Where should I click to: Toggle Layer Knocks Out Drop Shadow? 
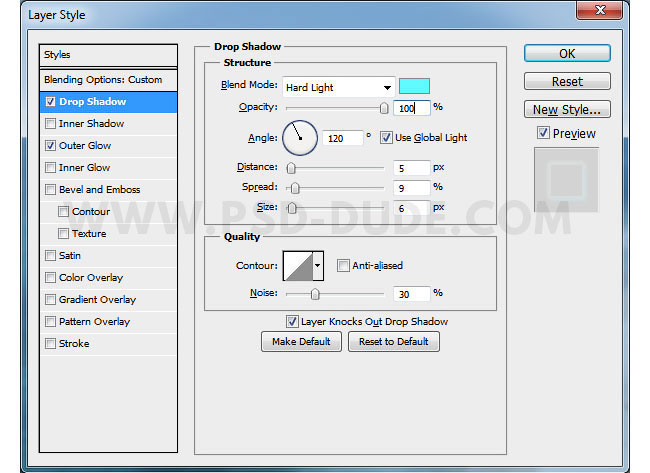click(x=292, y=321)
